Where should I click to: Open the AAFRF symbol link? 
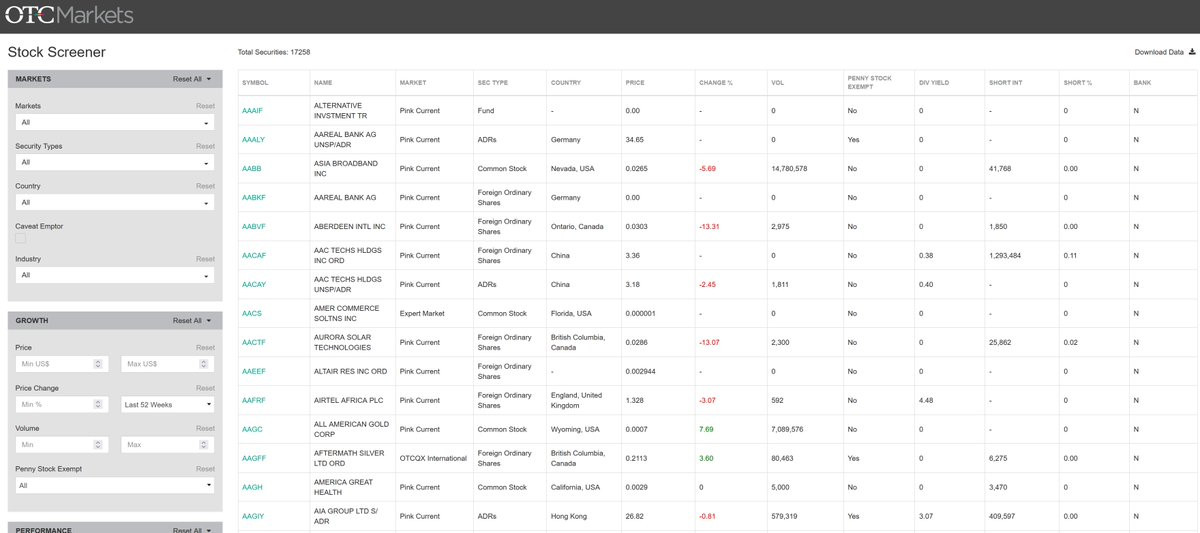coord(254,401)
